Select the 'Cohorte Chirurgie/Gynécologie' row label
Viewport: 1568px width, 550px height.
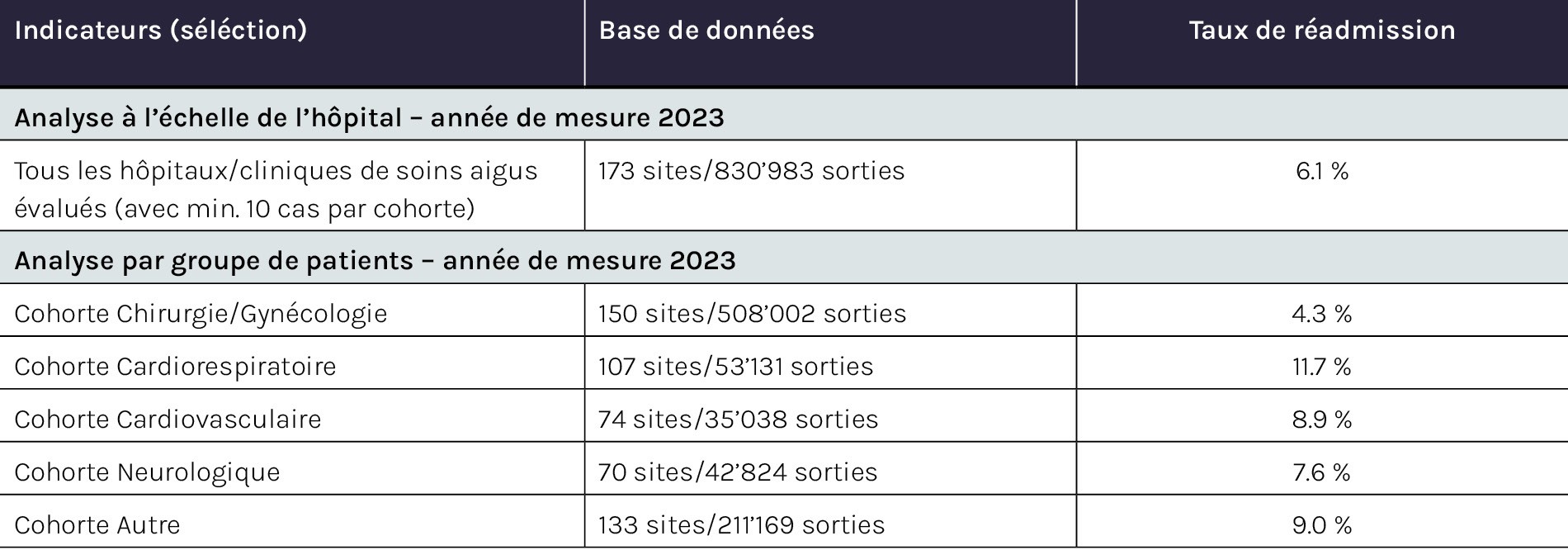click(x=201, y=314)
